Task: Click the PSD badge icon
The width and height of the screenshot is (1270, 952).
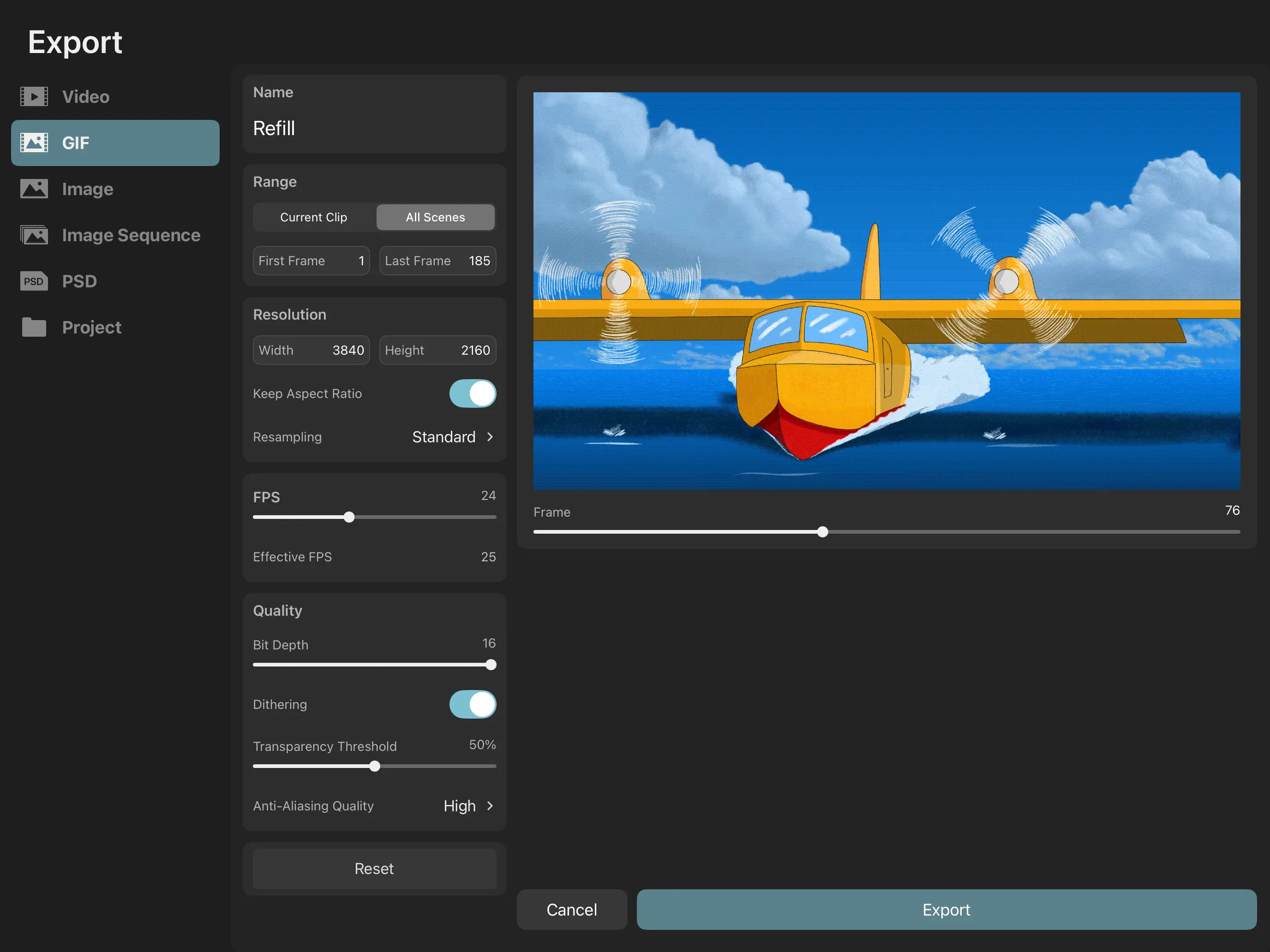Action: click(x=34, y=281)
